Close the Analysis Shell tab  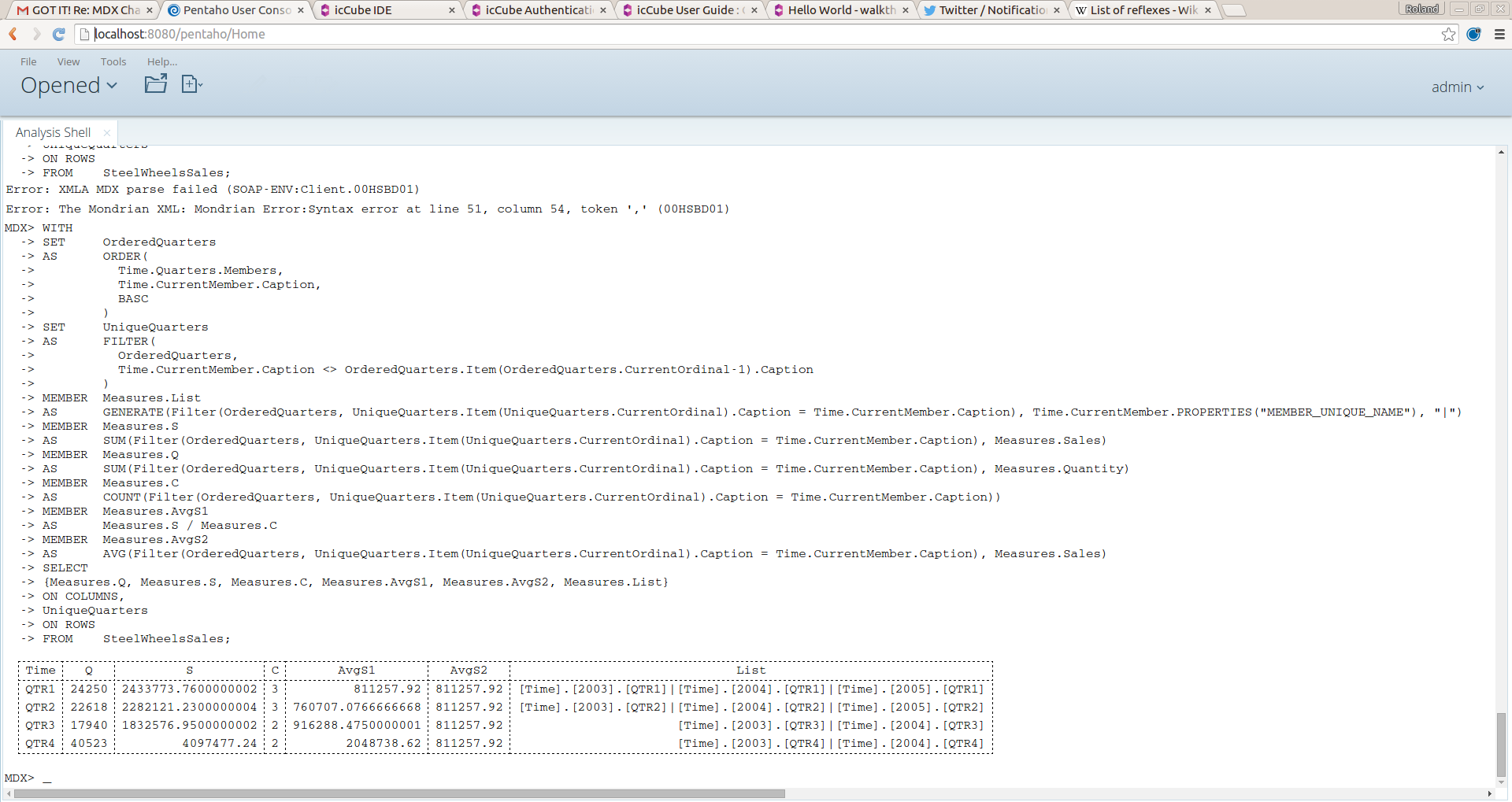pos(107,132)
